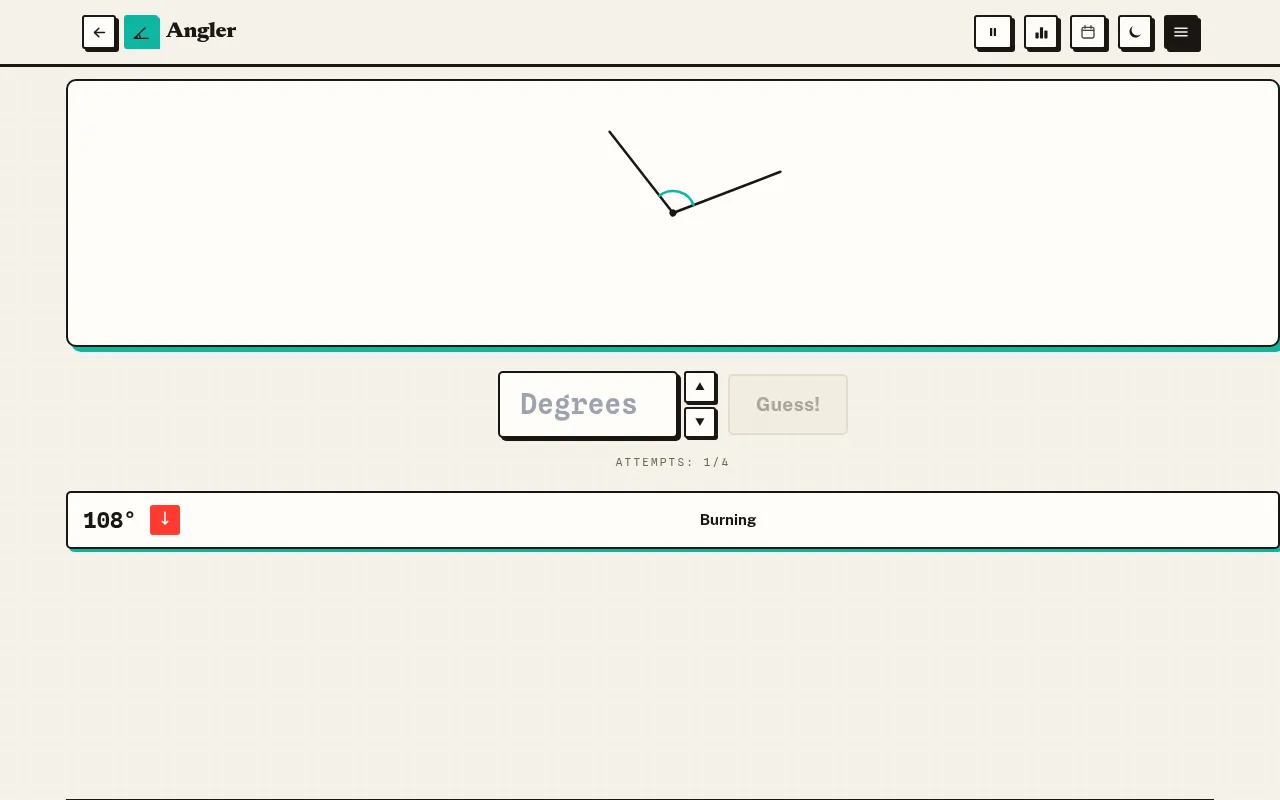Pause the game with the pause button
The image size is (1280, 800).
(993, 32)
